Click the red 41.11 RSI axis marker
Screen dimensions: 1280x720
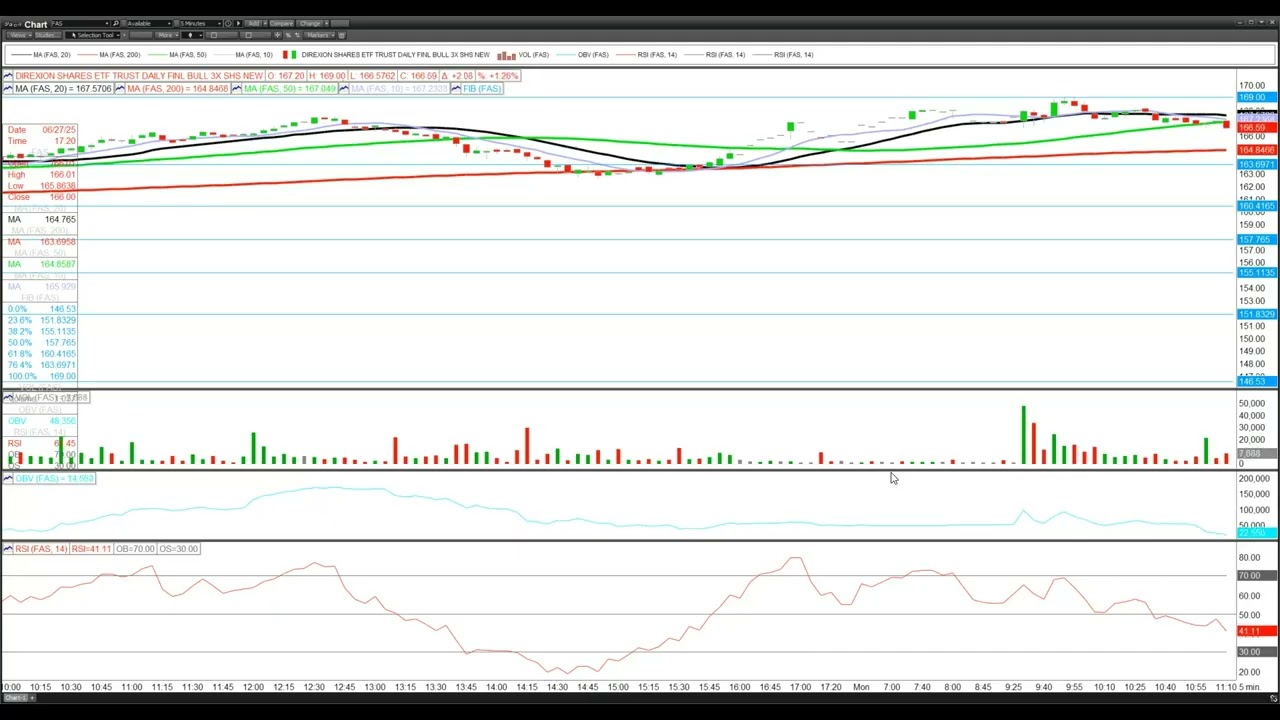[x=1256, y=631]
